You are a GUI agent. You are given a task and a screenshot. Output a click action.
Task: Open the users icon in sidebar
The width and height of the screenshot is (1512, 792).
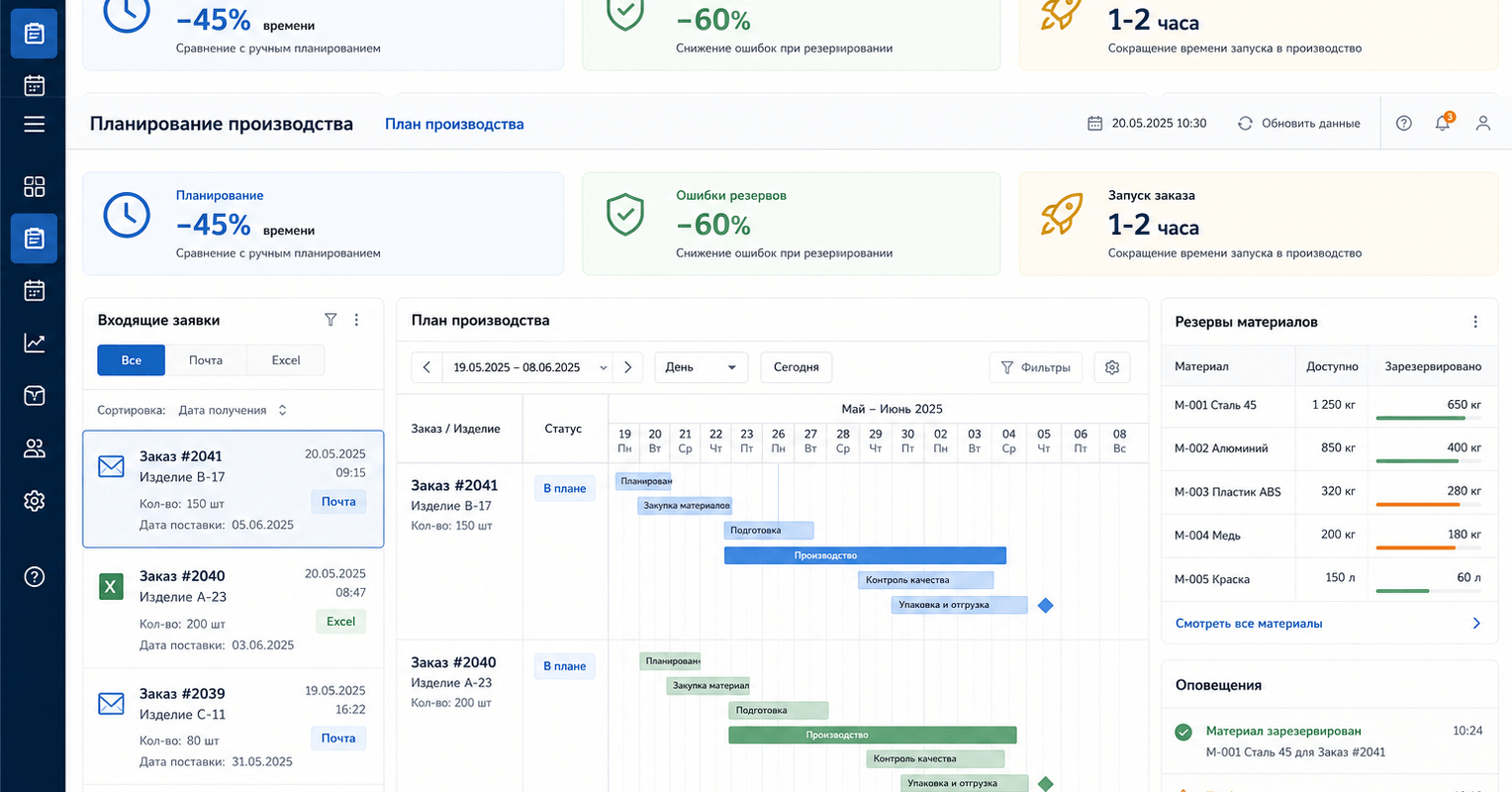(x=34, y=448)
